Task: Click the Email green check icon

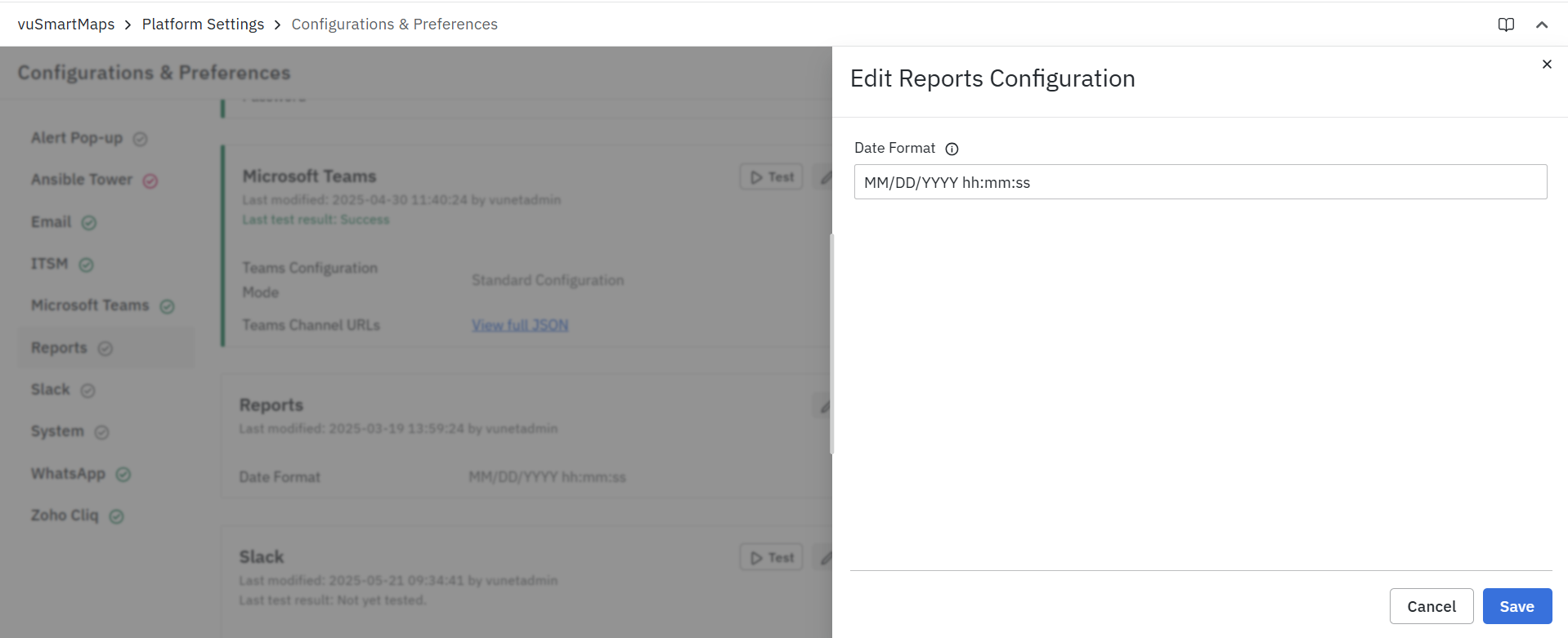Action: (89, 223)
